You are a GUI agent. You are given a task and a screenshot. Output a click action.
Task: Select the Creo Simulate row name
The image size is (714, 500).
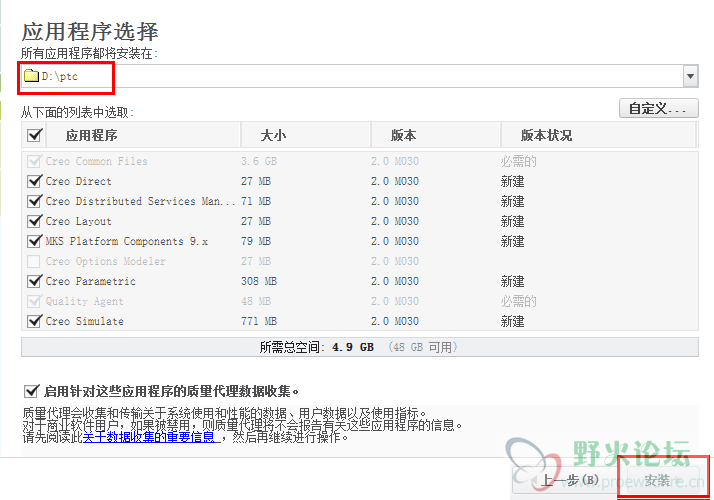[x=85, y=321]
